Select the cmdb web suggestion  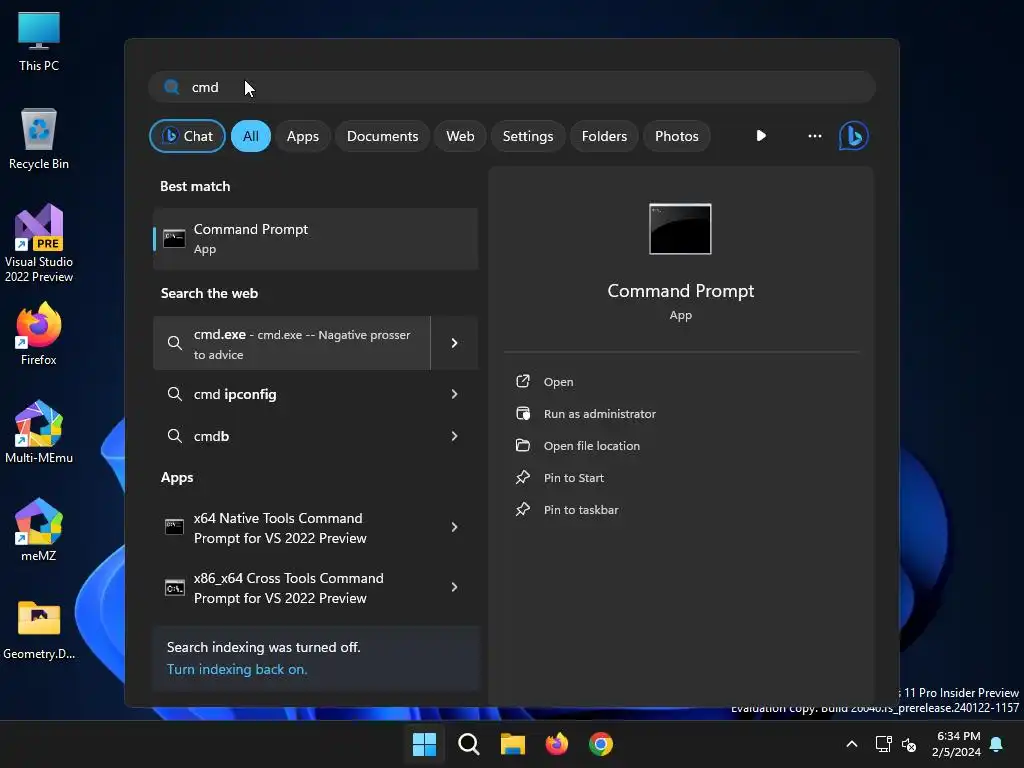pyautogui.click(x=292, y=436)
